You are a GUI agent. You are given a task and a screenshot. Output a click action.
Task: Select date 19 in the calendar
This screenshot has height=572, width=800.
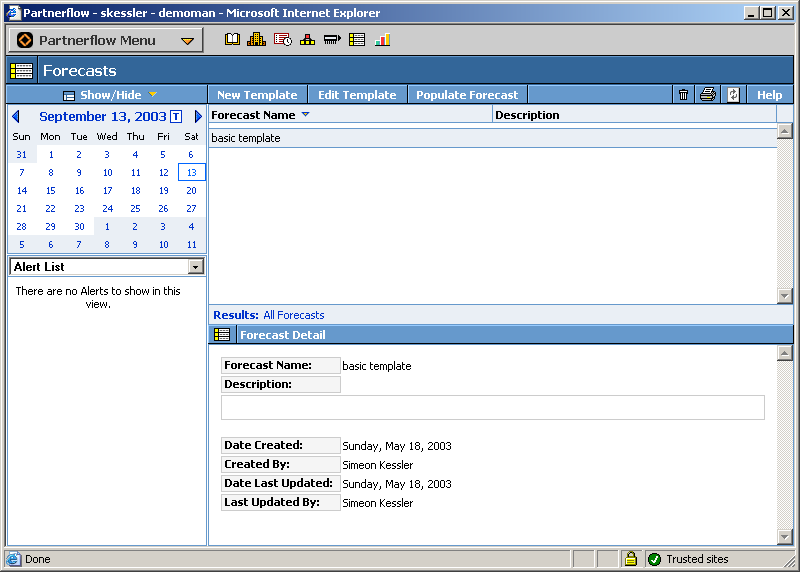[163, 190]
